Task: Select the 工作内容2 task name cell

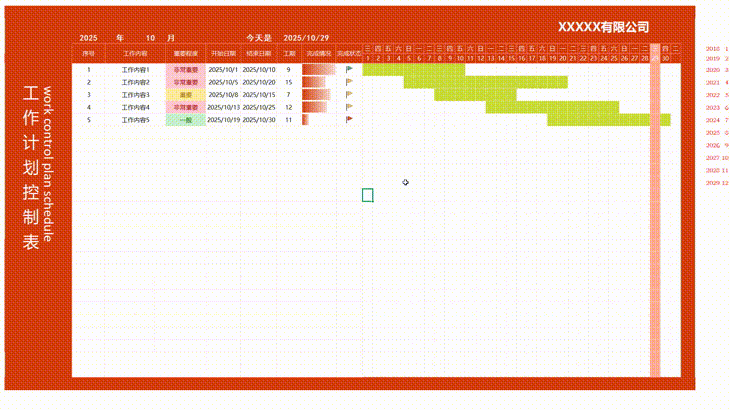Action: point(135,82)
